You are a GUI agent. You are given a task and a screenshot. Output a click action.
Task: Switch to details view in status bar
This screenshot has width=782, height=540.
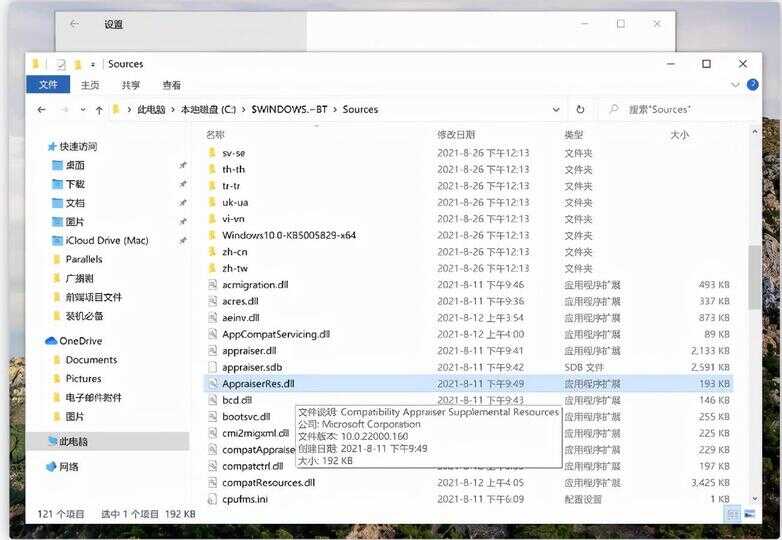click(732, 514)
